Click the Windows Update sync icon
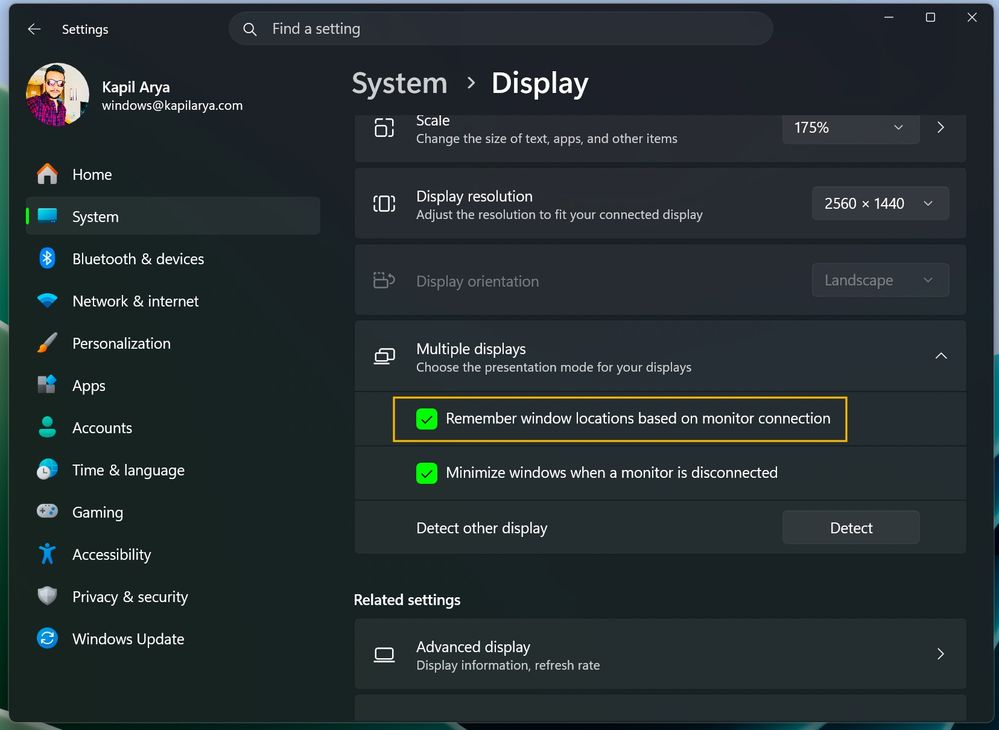 tap(47, 639)
